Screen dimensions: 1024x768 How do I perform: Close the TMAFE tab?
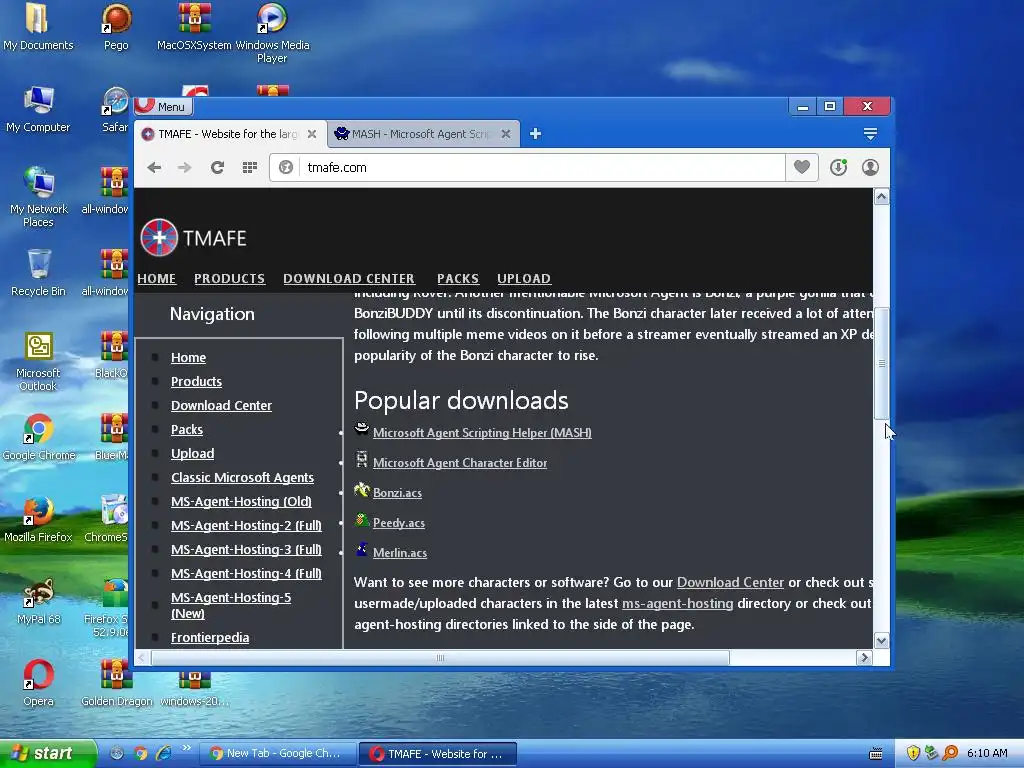point(312,134)
